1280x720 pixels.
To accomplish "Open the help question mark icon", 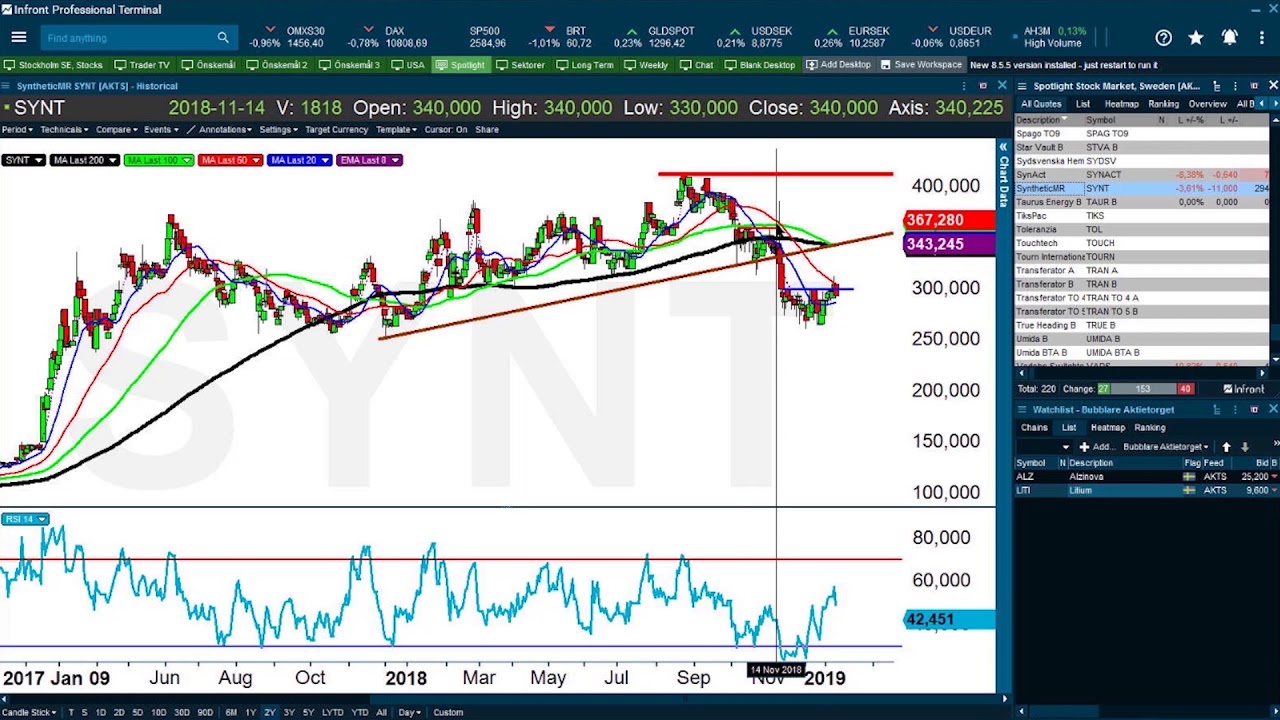I will [x=1163, y=37].
